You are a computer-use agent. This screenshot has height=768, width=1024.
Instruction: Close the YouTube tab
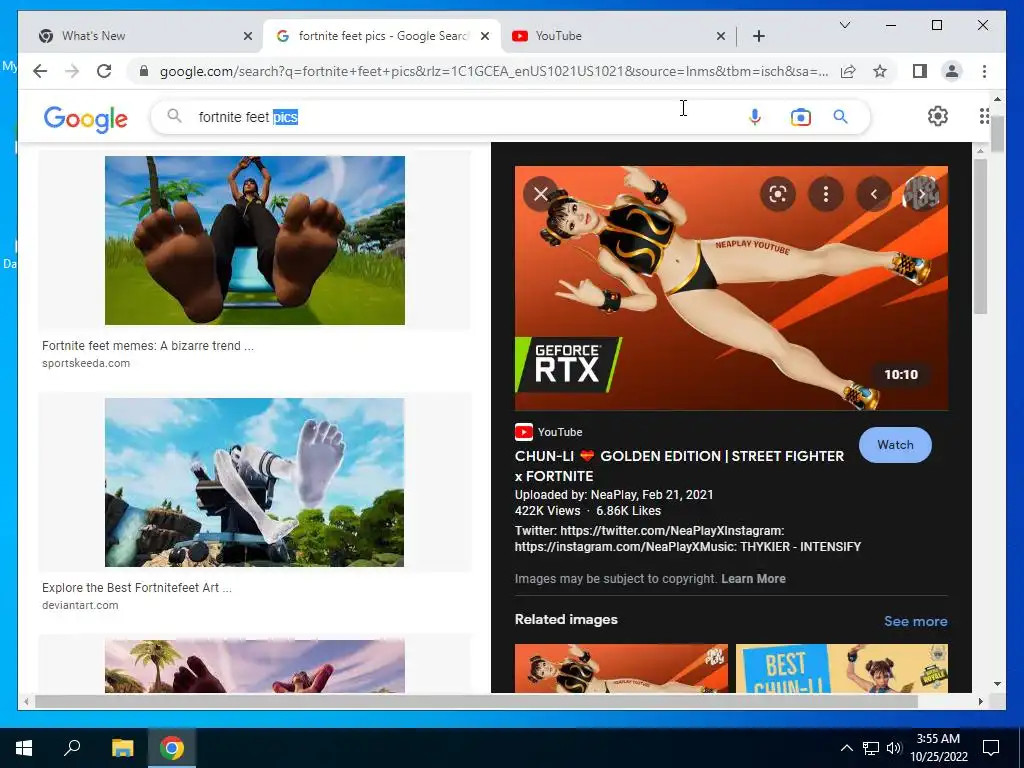721,36
